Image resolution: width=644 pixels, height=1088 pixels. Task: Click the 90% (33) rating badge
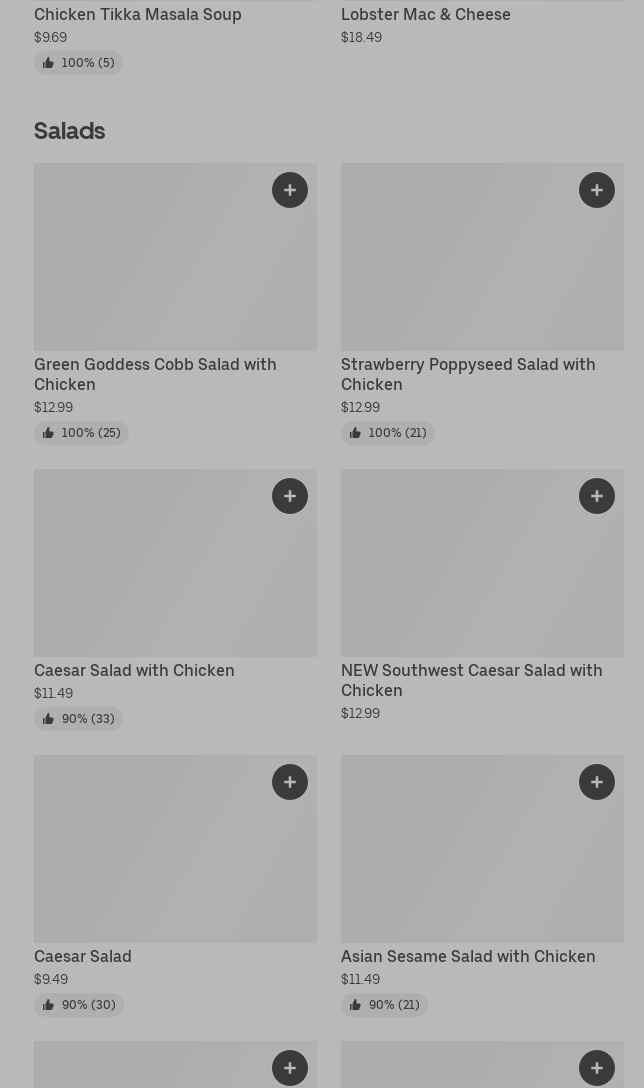coord(79,719)
